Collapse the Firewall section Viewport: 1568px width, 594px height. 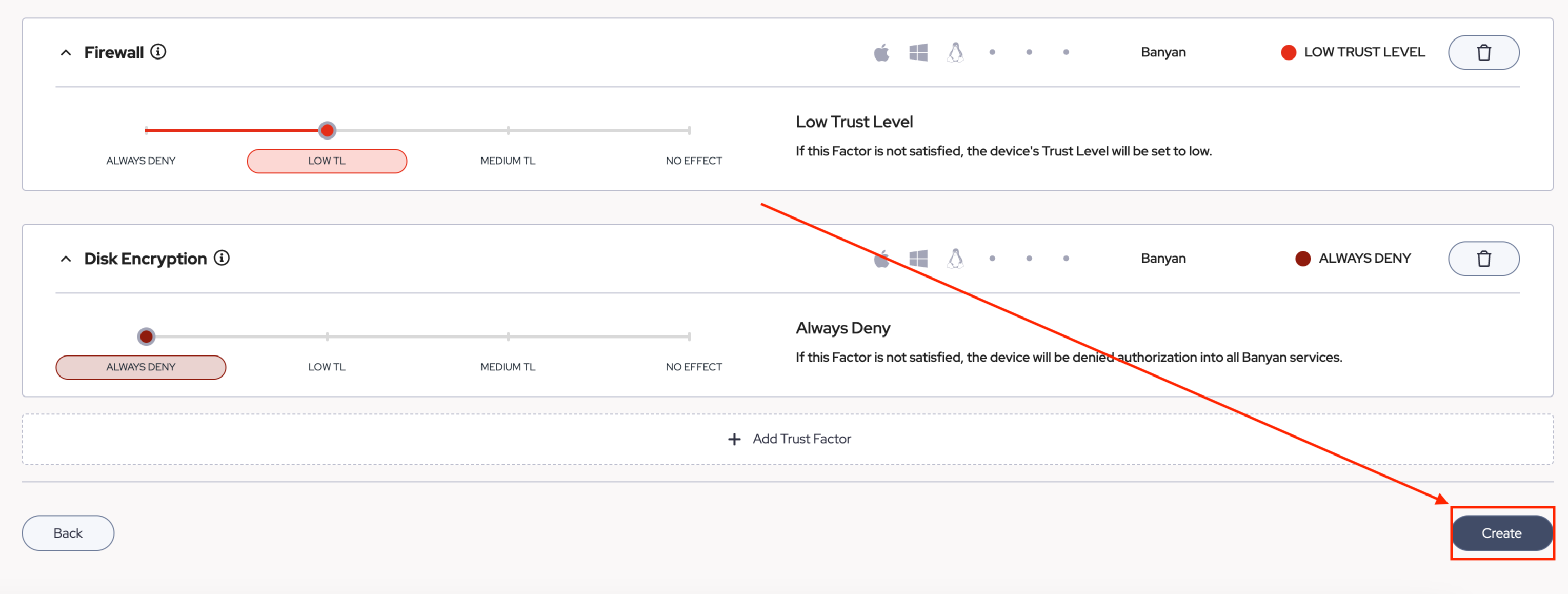click(x=66, y=53)
